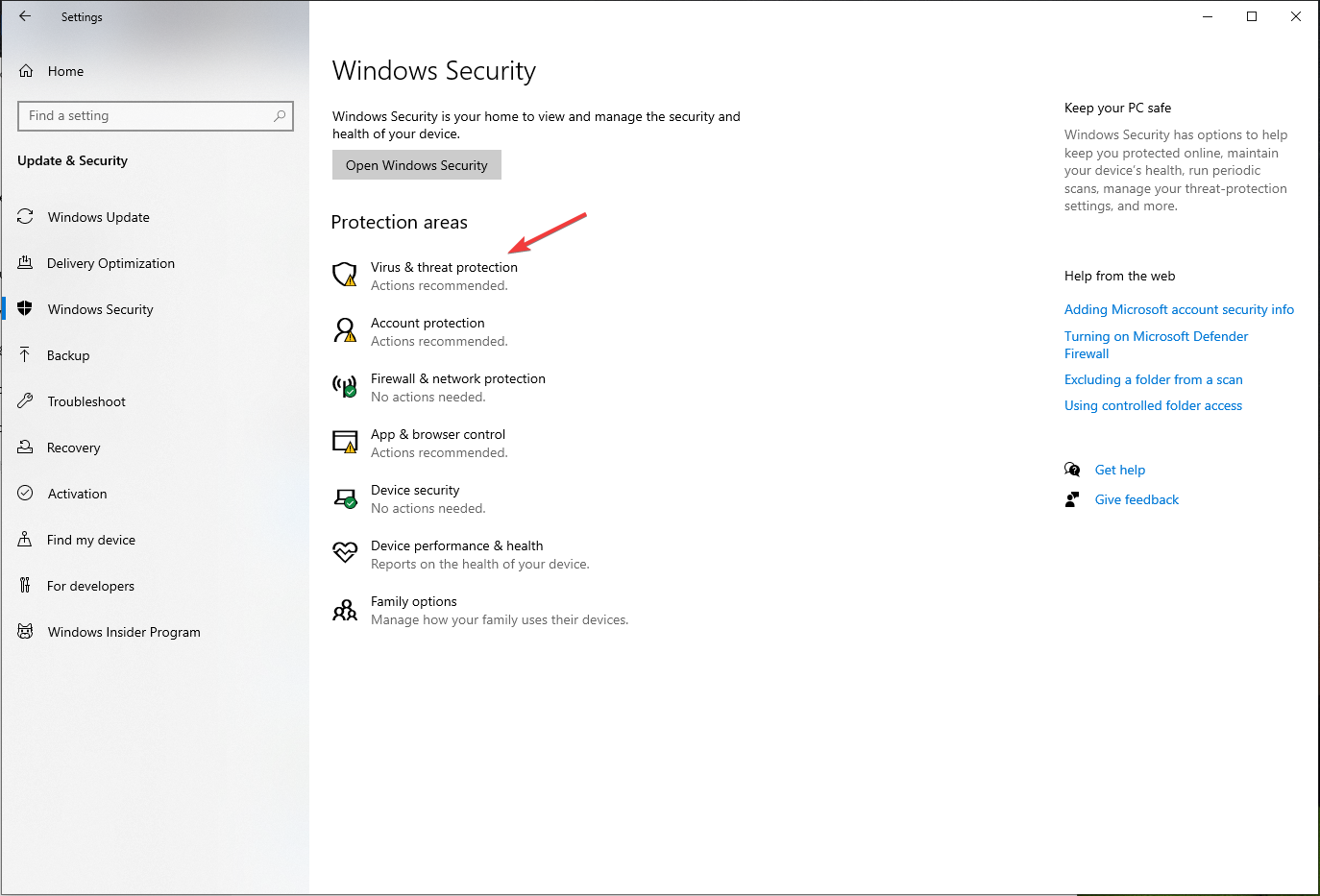Click the Windows Update sync icon
1320x896 pixels.
pyautogui.click(x=25, y=217)
